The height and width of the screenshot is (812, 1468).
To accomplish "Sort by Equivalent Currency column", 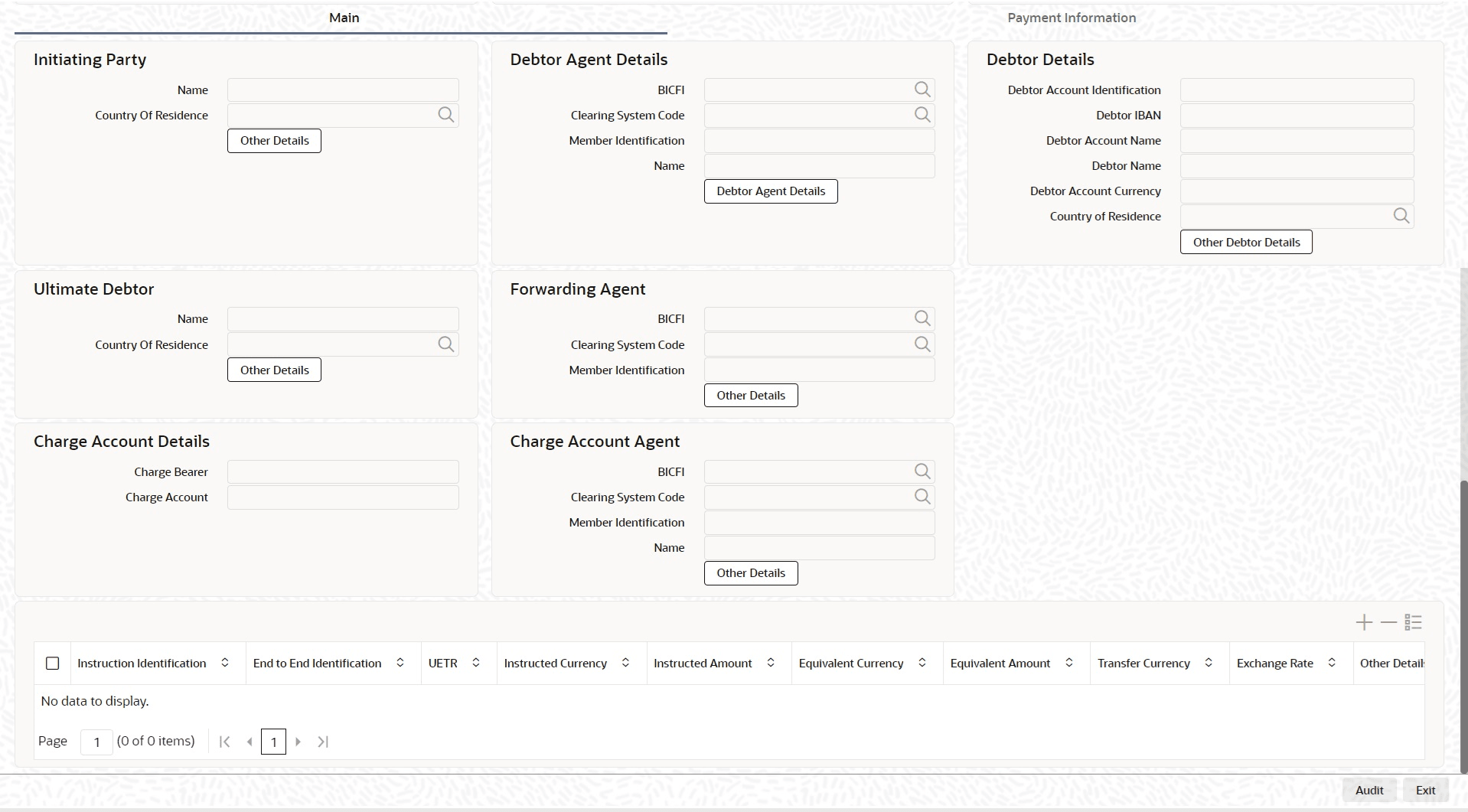I will pyautogui.click(x=922, y=663).
